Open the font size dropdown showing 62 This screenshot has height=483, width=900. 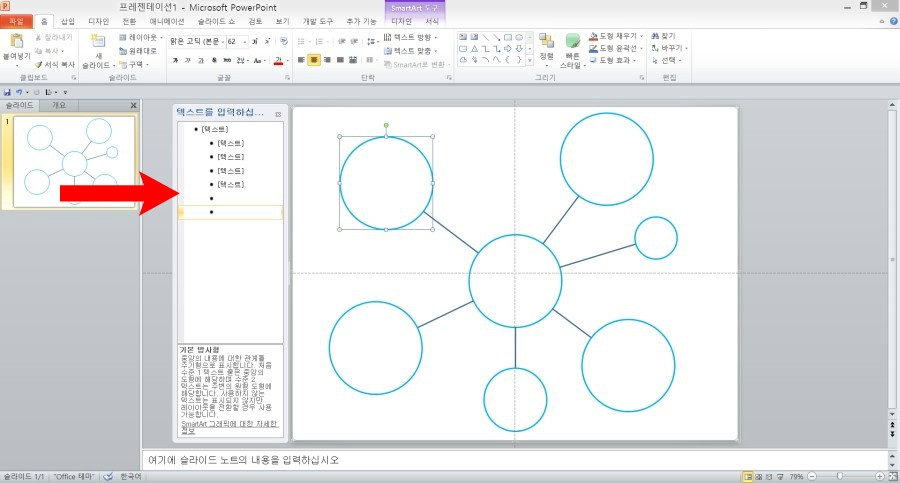point(238,42)
